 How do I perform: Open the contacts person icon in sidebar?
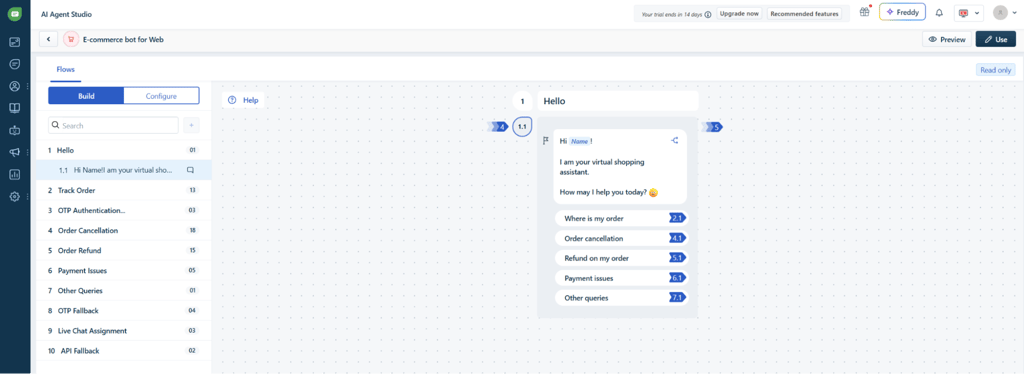pyautogui.click(x=14, y=86)
